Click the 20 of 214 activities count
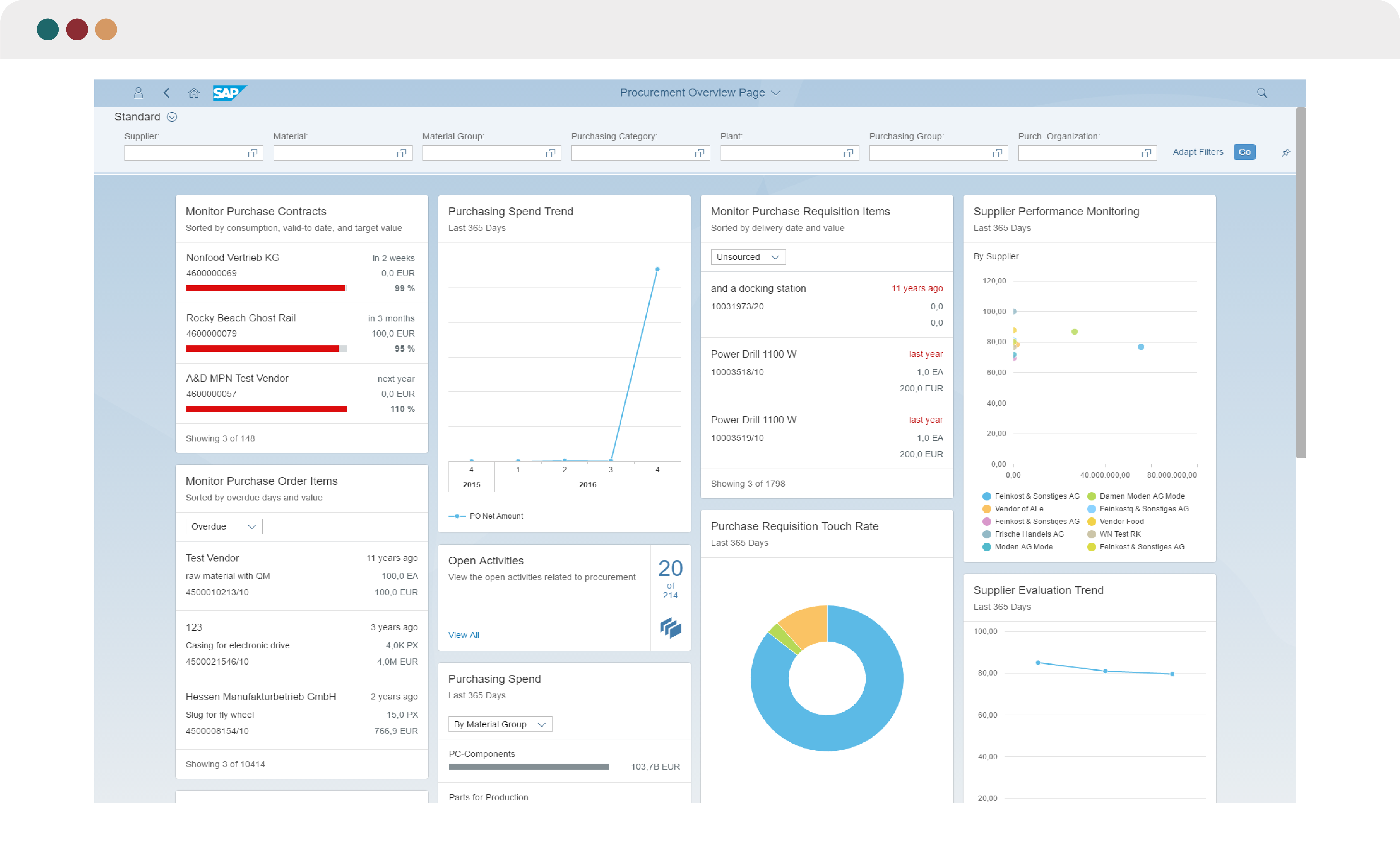Viewport: 1400px width, 857px height. [670, 579]
